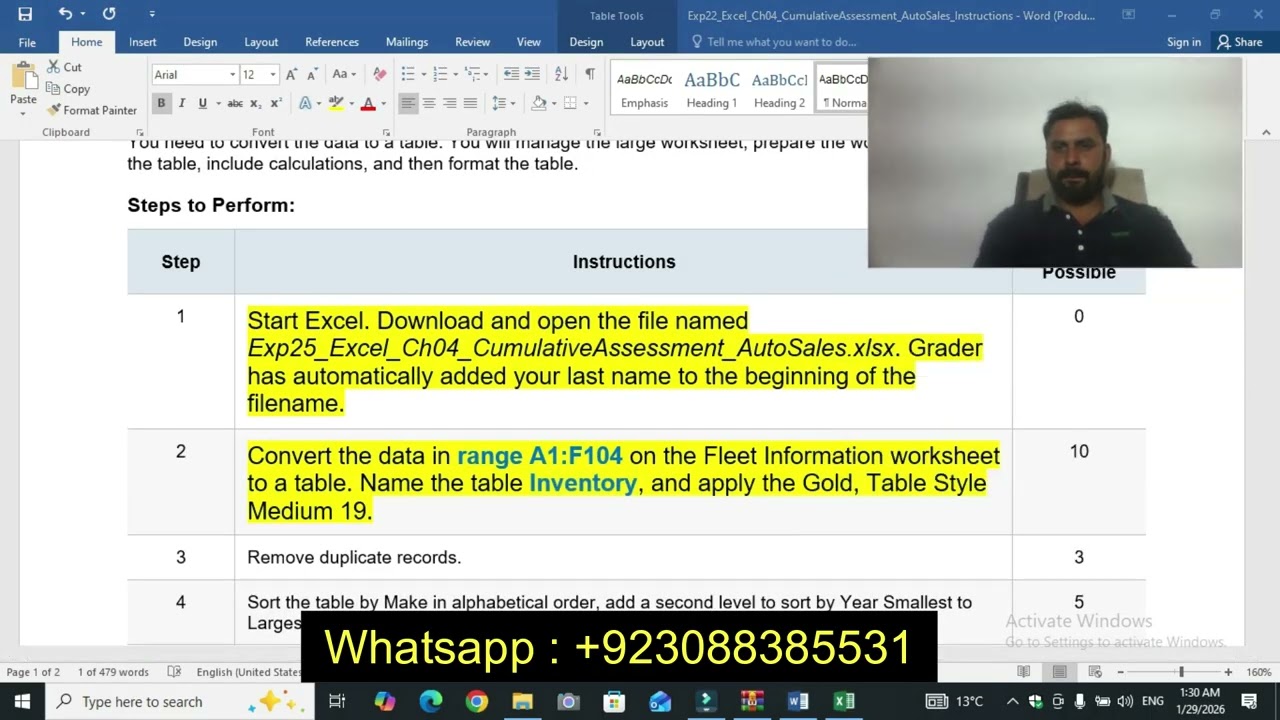Expand font color dropdown arrow
The height and width of the screenshot is (720, 1280).
click(x=384, y=103)
